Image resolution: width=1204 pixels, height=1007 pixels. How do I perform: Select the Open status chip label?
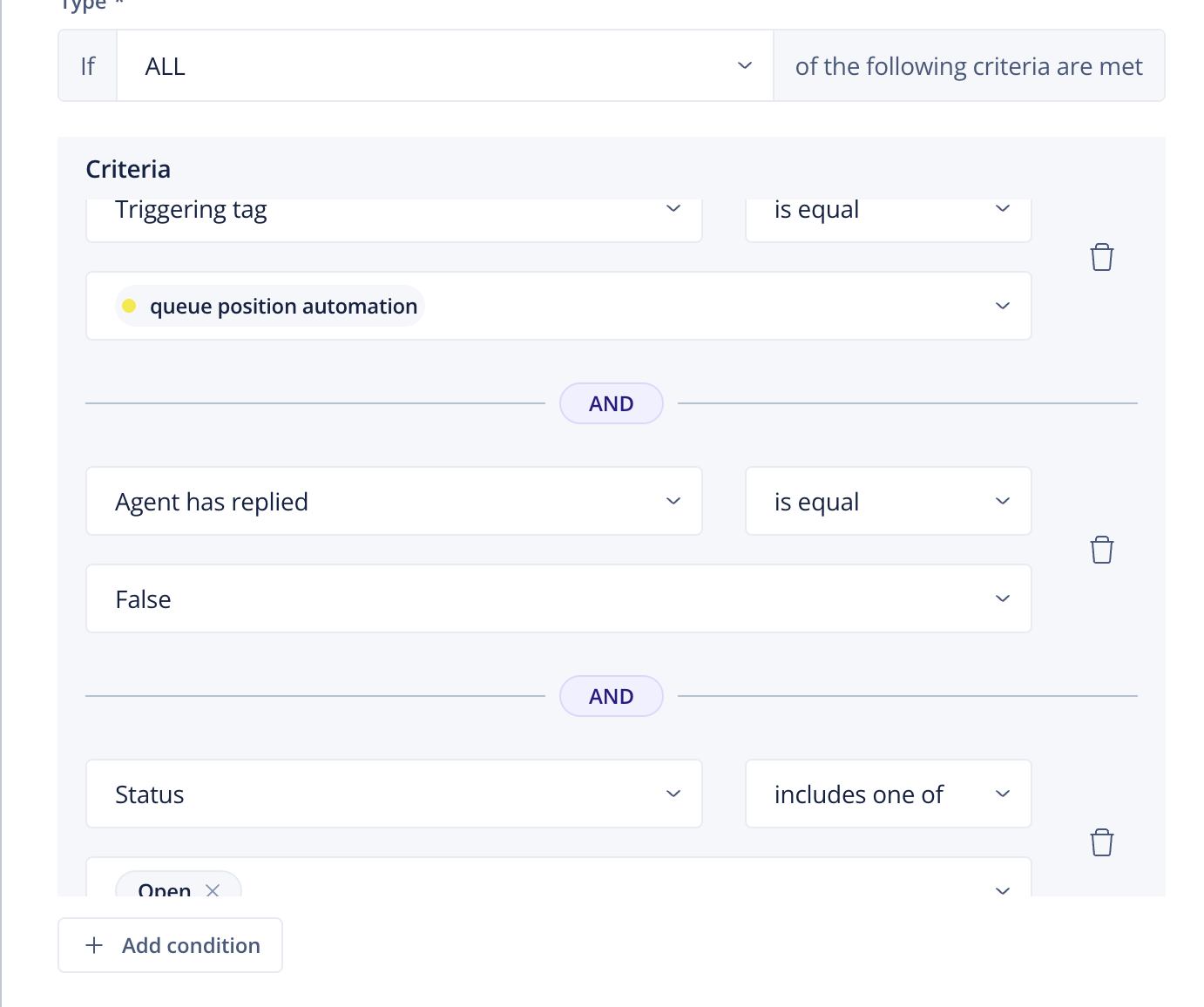[164, 889]
